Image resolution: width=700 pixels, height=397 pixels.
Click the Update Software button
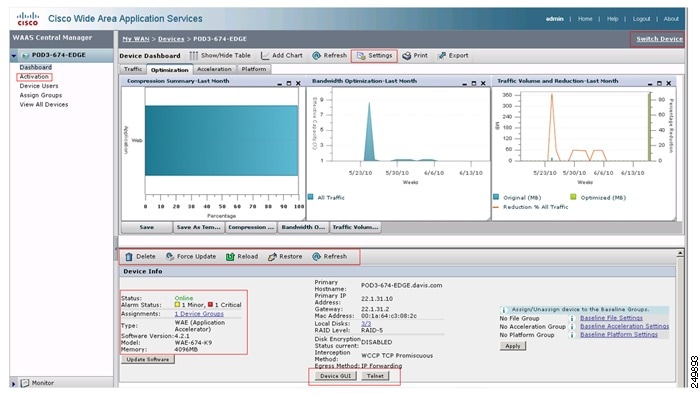(148, 359)
